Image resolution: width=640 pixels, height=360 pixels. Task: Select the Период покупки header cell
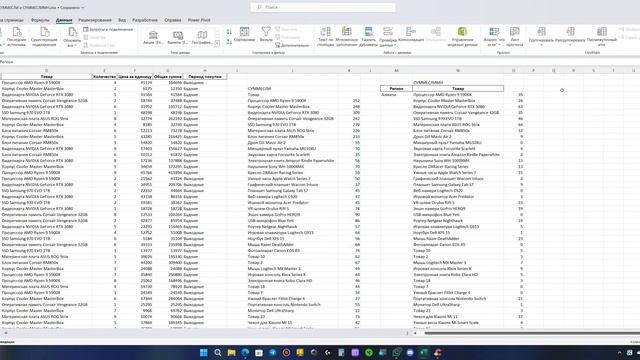205,77
